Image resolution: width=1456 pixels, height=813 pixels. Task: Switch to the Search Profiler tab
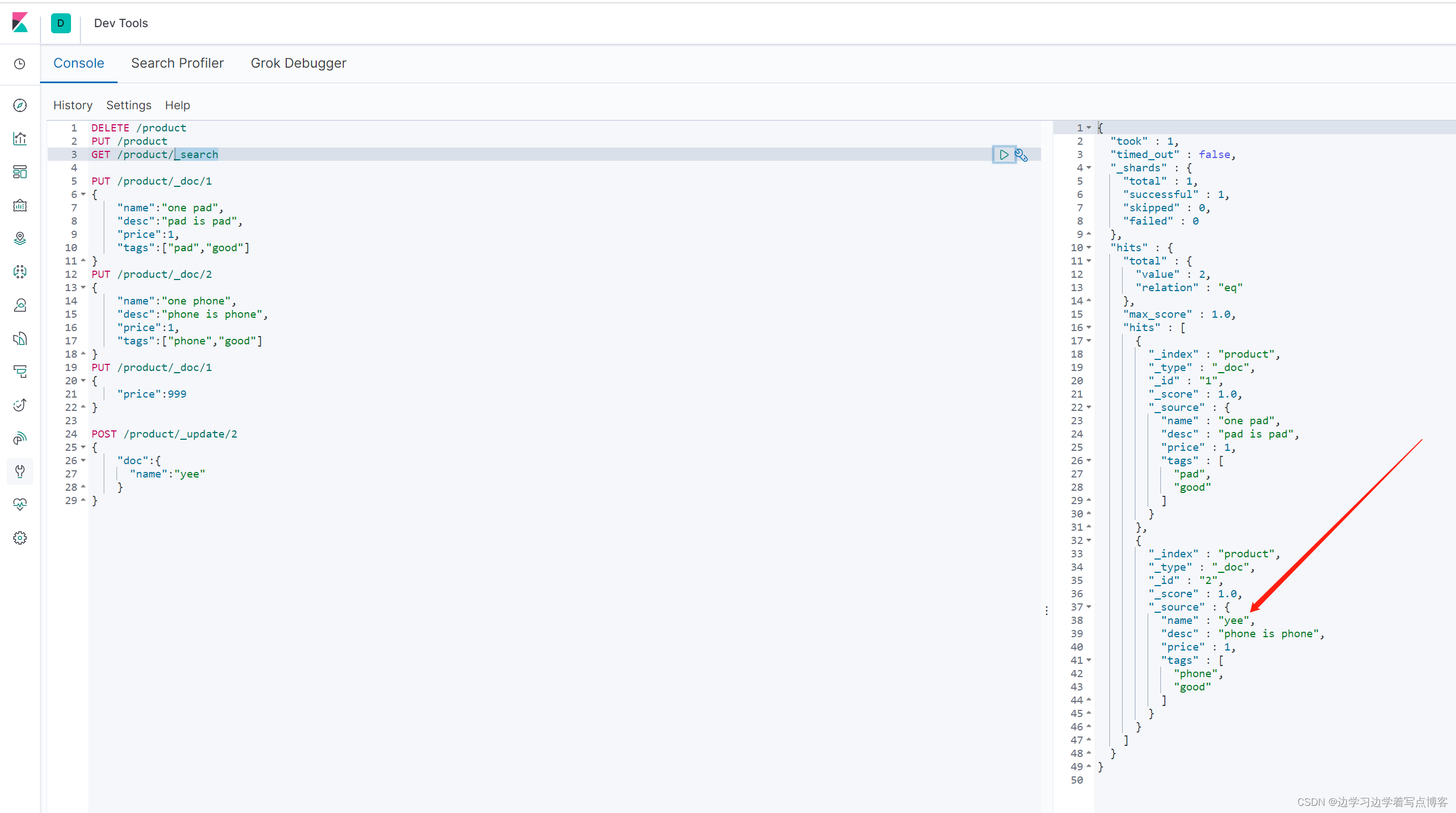click(x=177, y=63)
